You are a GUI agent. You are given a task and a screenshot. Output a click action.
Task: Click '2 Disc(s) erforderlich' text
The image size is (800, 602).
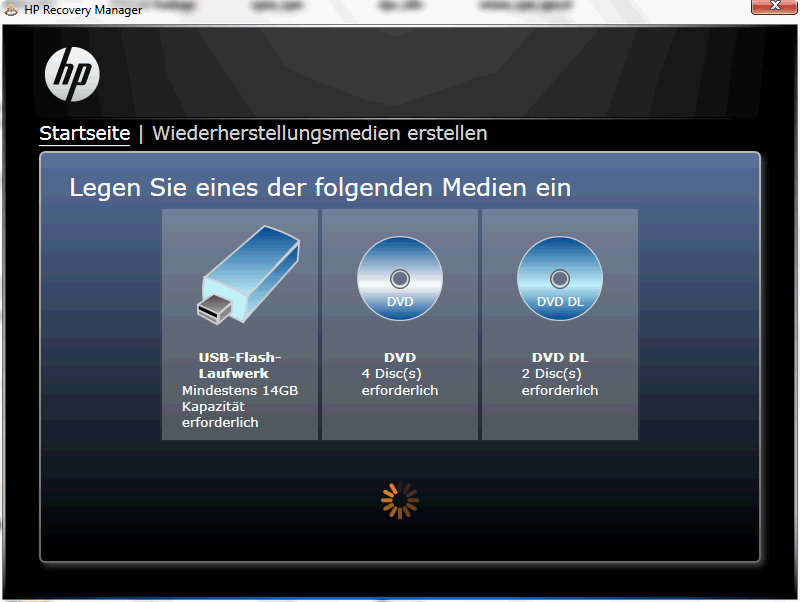560,382
